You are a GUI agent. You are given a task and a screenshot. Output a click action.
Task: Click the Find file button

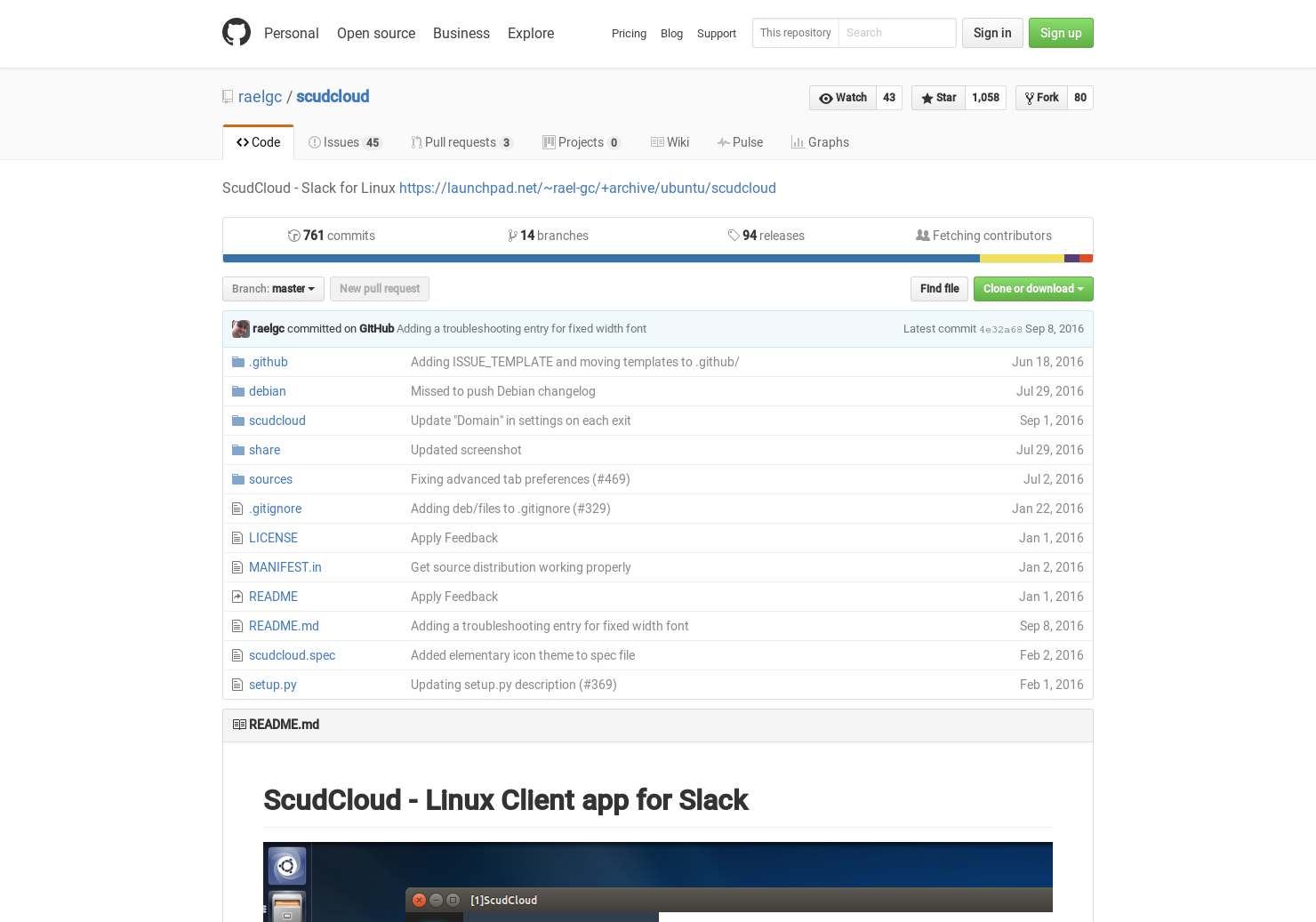939,289
